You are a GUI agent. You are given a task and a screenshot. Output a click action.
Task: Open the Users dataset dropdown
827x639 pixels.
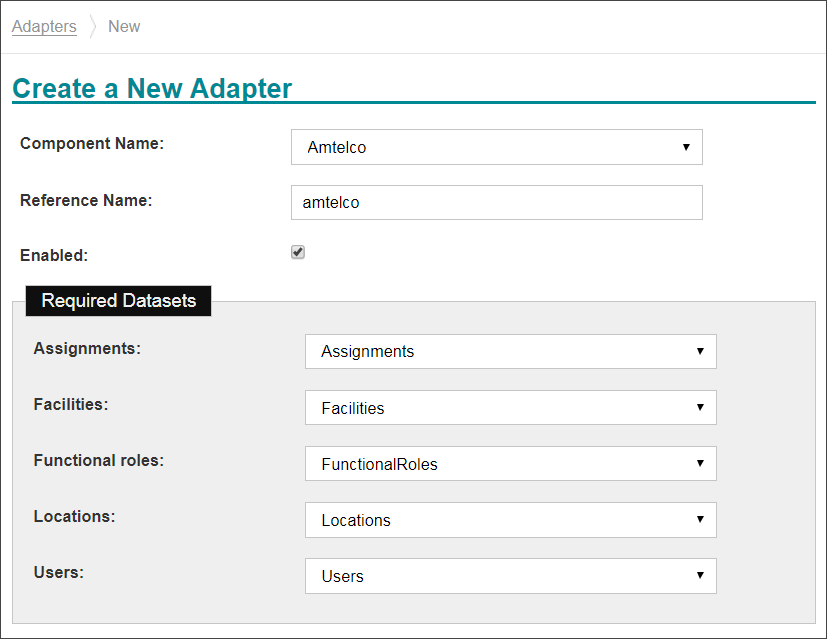(x=510, y=576)
